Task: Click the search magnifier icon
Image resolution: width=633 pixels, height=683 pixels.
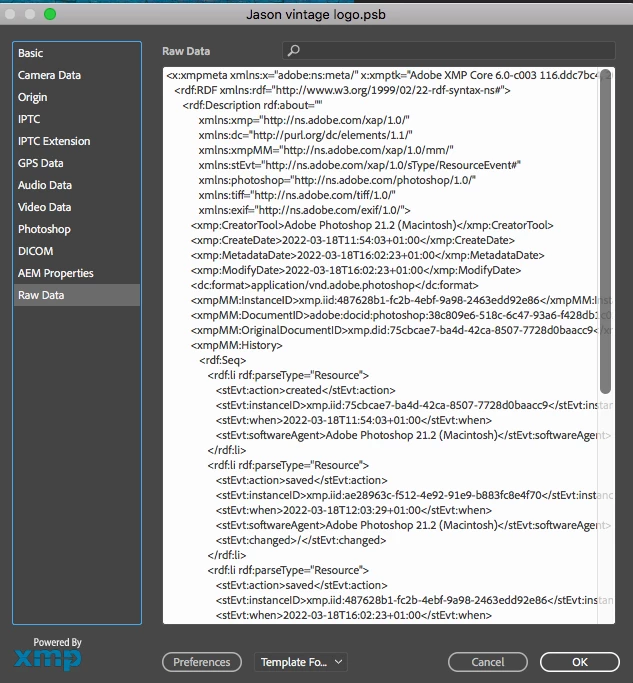Action: pos(294,51)
